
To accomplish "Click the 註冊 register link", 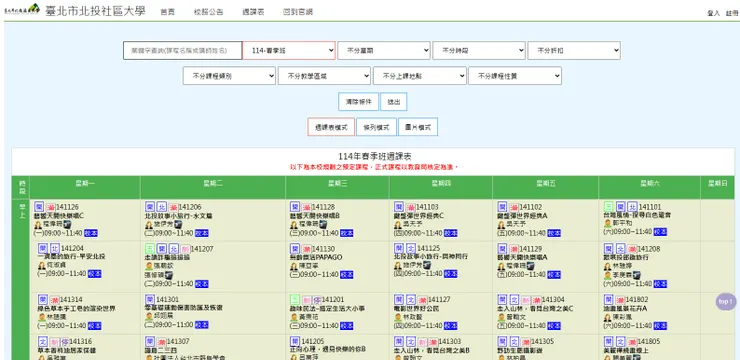I will point(732,14).
